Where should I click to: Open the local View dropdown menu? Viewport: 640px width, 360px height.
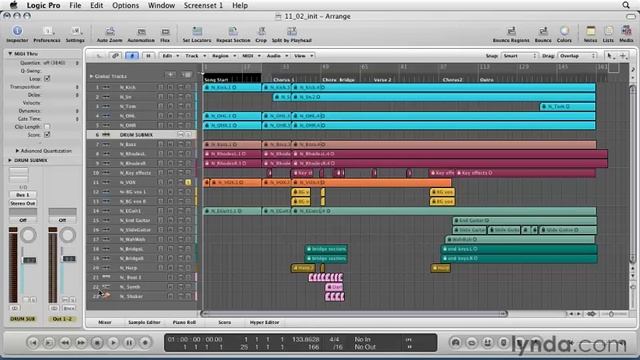[x=303, y=56]
